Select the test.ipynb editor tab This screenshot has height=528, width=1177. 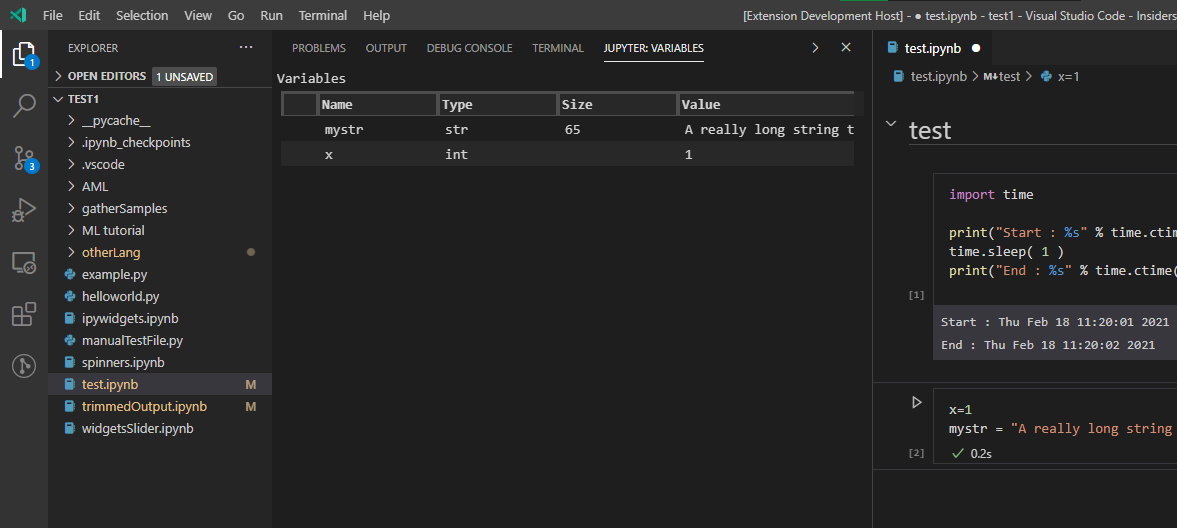point(934,48)
